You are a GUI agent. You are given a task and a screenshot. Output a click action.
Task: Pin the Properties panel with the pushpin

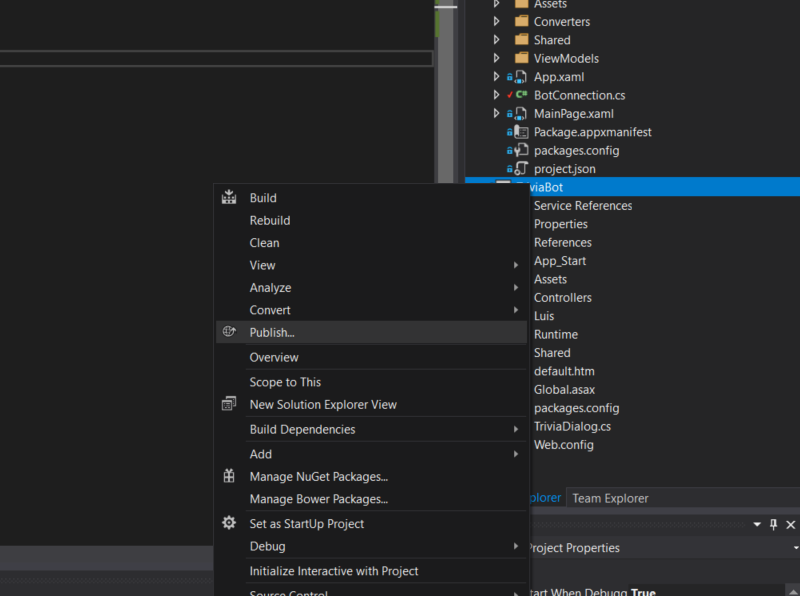(773, 524)
